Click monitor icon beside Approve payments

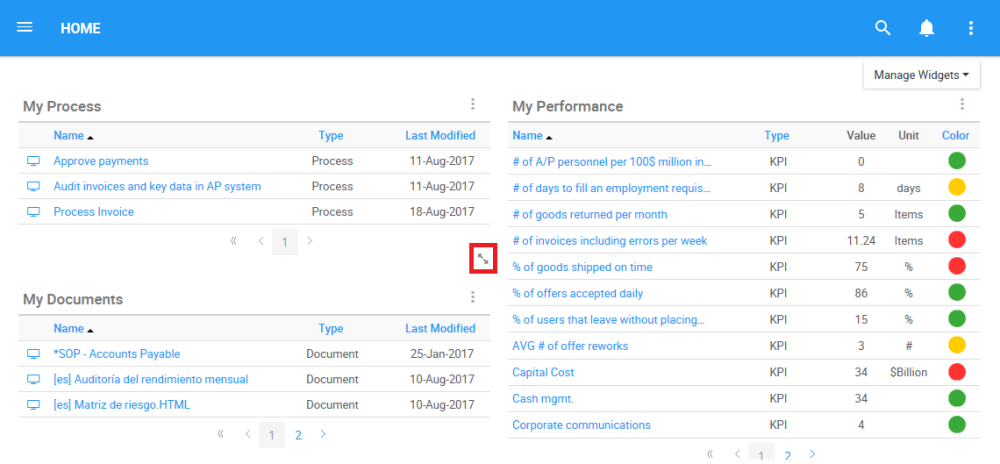pyautogui.click(x=33, y=161)
